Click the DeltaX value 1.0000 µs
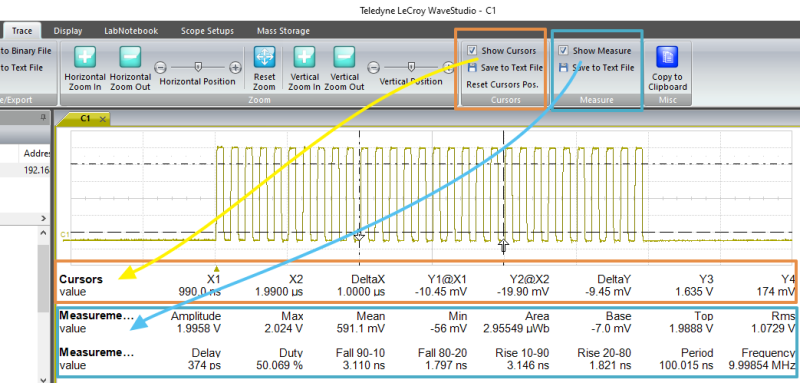The image size is (800, 383). pyautogui.click(x=361, y=292)
